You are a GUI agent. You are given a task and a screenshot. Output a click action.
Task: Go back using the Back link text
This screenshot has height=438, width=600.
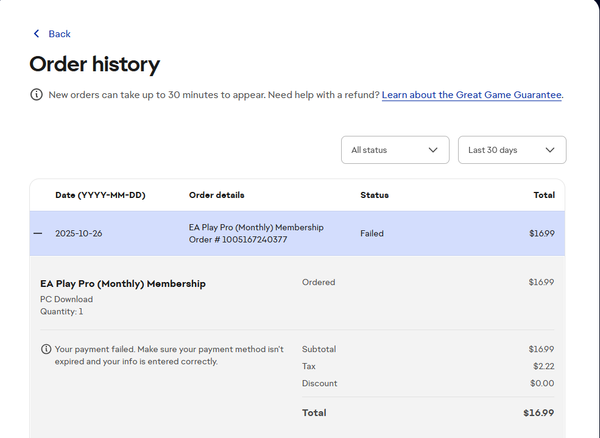(x=59, y=34)
